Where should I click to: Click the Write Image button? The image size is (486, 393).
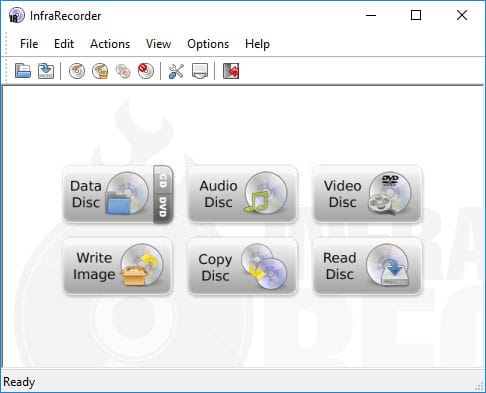tap(118, 266)
